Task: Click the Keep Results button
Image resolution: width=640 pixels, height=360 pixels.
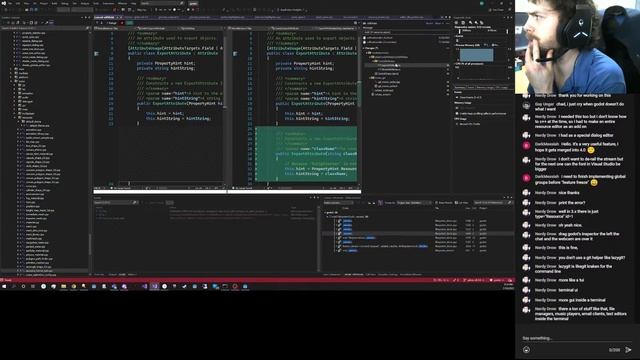Action: 444,202
